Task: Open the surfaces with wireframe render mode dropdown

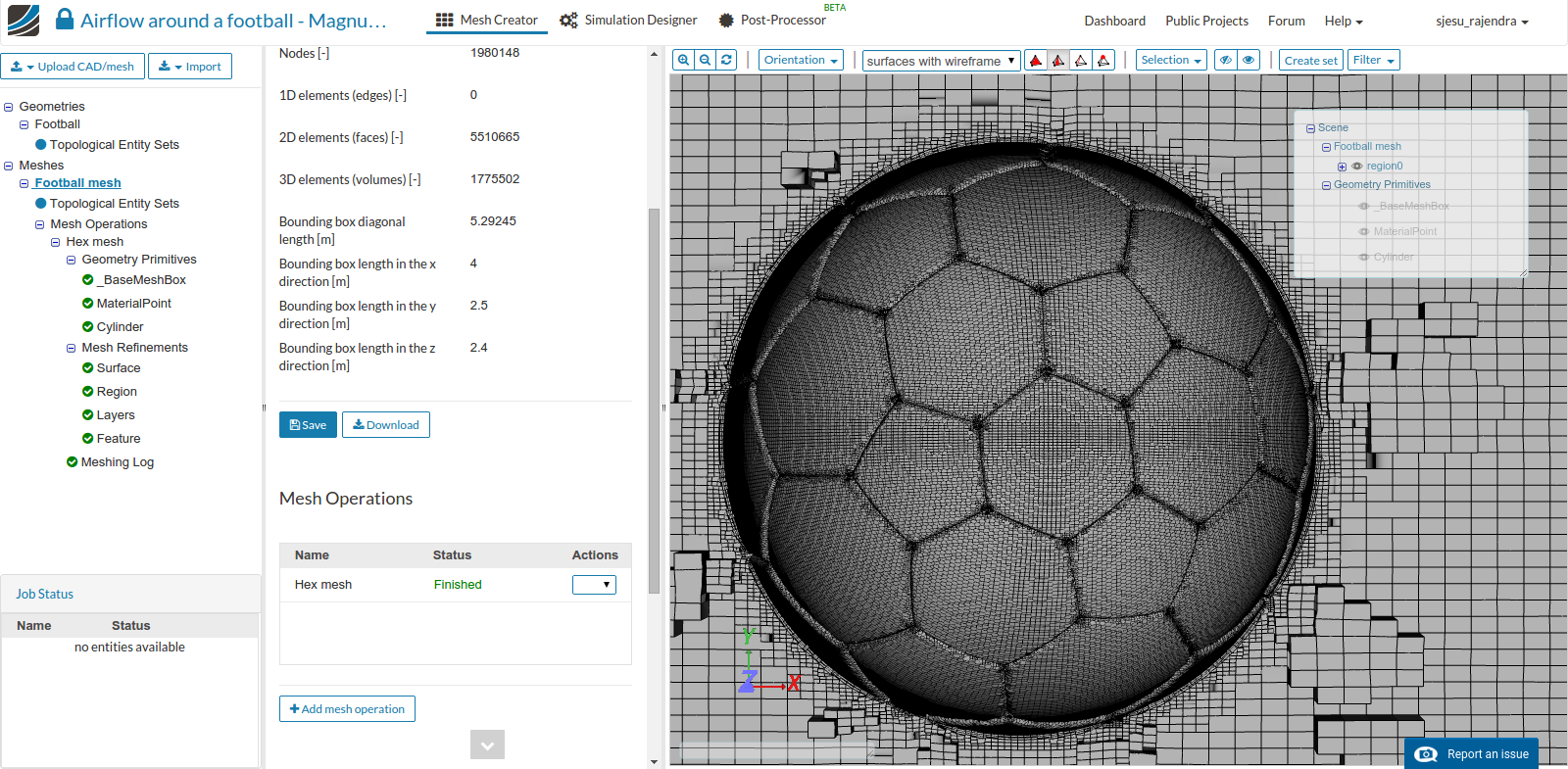Action: click(941, 61)
